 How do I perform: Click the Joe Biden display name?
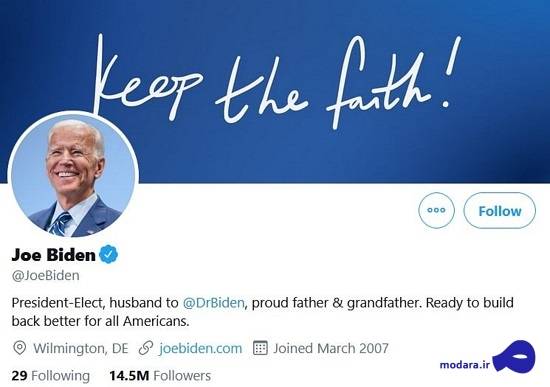tap(53, 255)
